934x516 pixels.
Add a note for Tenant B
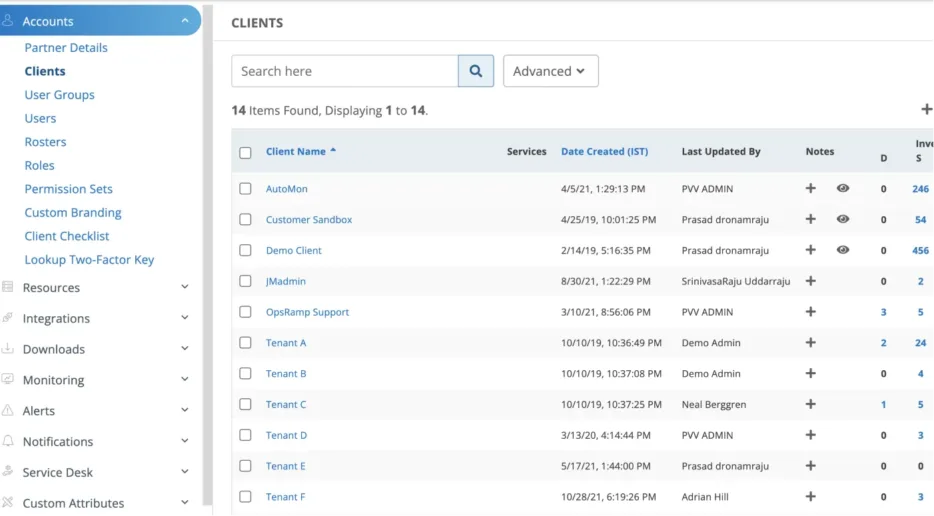[810, 374]
